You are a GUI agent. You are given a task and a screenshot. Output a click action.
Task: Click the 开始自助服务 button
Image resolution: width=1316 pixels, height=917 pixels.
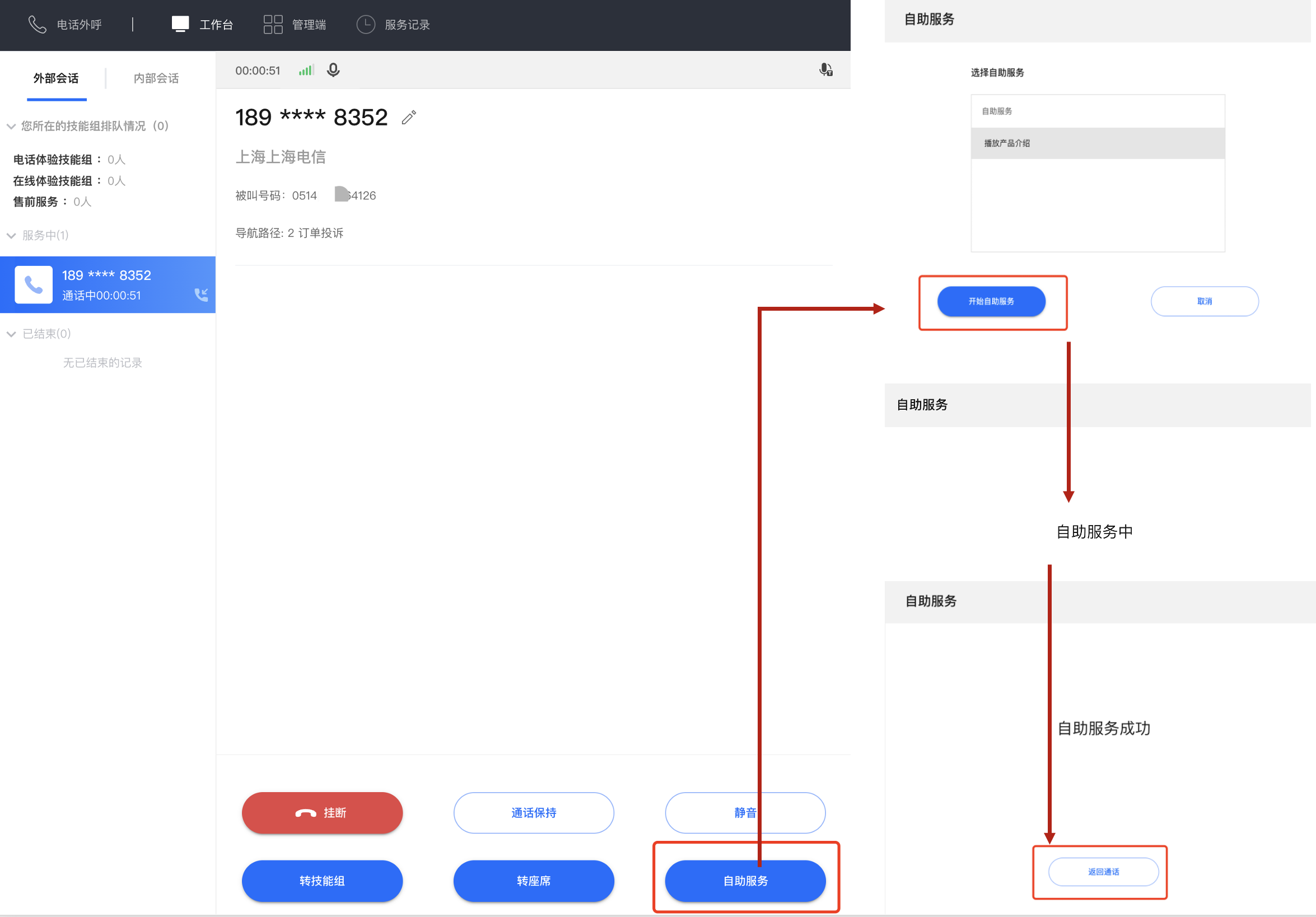pos(991,301)
